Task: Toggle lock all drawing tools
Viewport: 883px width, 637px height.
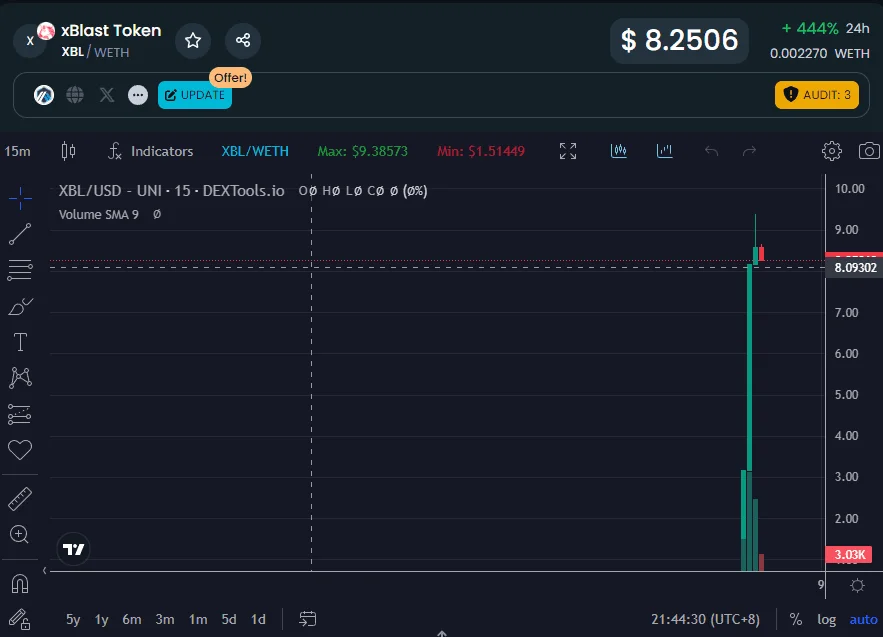Action: click(20, 620)
